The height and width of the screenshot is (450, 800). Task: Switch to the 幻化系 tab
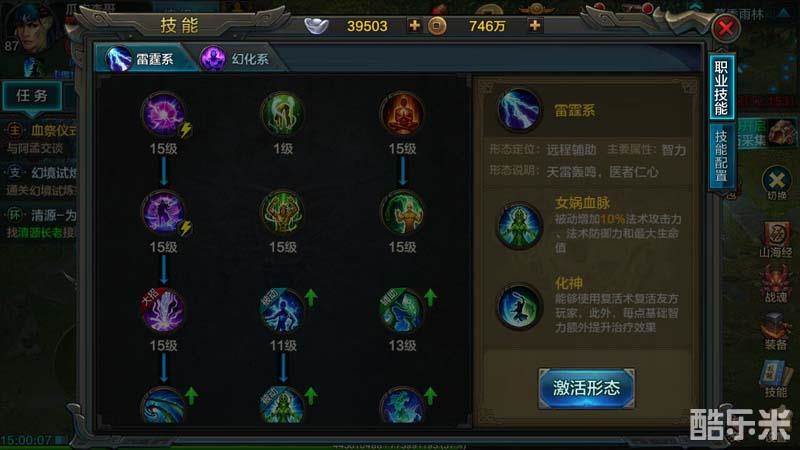(x=236, y=59)
